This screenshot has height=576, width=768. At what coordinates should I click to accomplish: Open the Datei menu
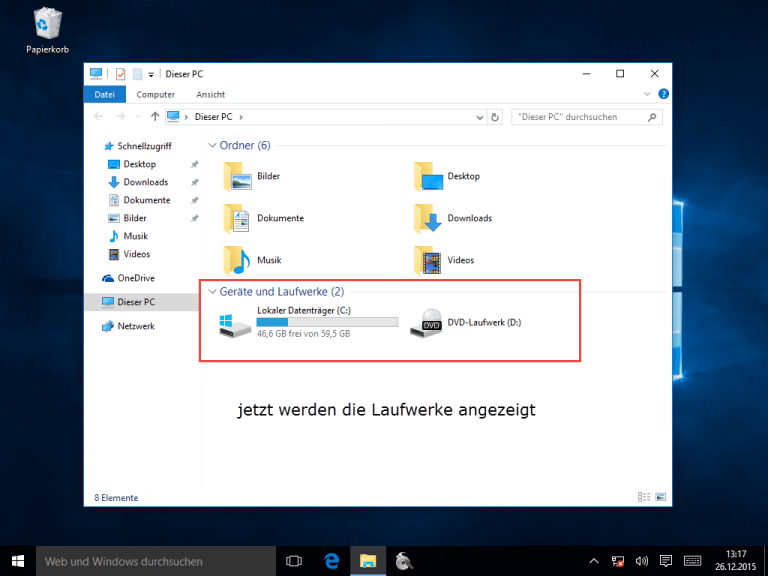(x=105, y=95)
